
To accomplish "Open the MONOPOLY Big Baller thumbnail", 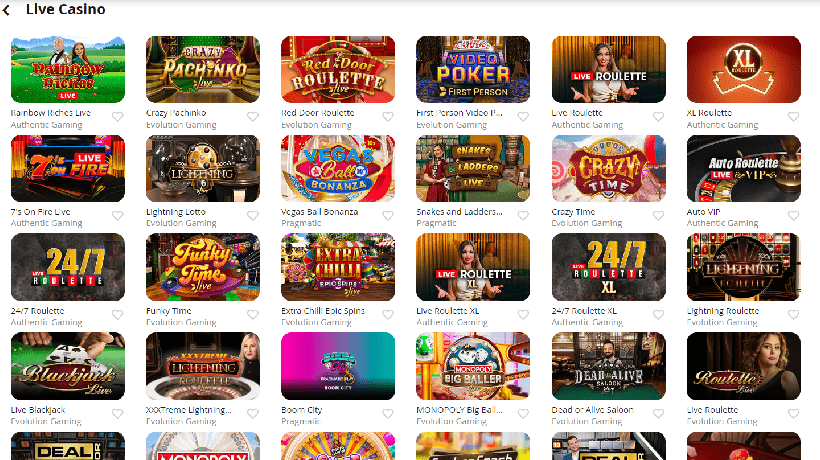I will pyautogui.click(x=473, y=366).
